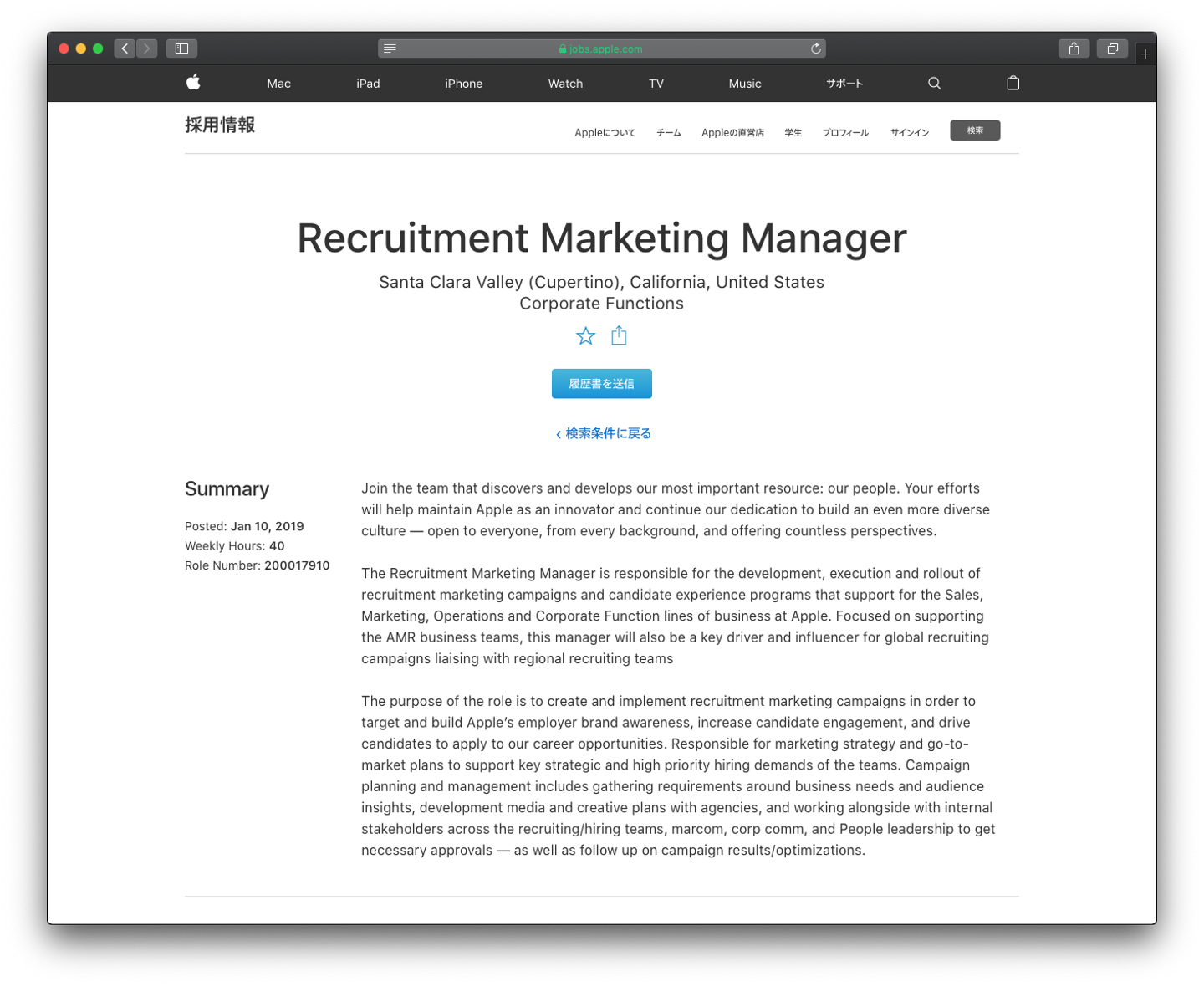This screenshot has width=1204, height=987.
Task: Close the Safari window
Action: click(x=64, y=49)
